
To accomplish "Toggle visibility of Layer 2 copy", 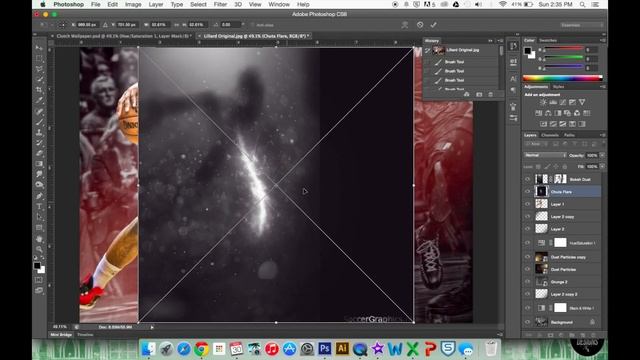I will (x=527, y=216).
